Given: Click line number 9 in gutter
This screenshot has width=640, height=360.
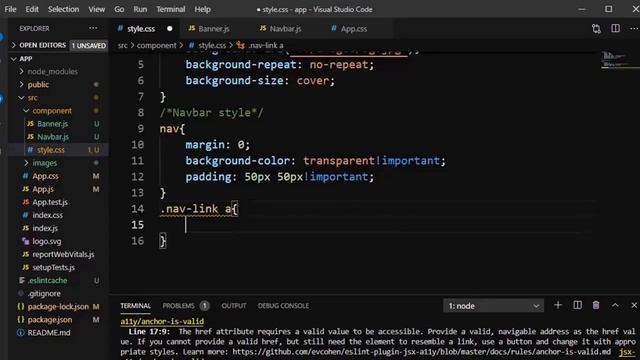Looking at the screenshot, I should [x=140, y=129].
